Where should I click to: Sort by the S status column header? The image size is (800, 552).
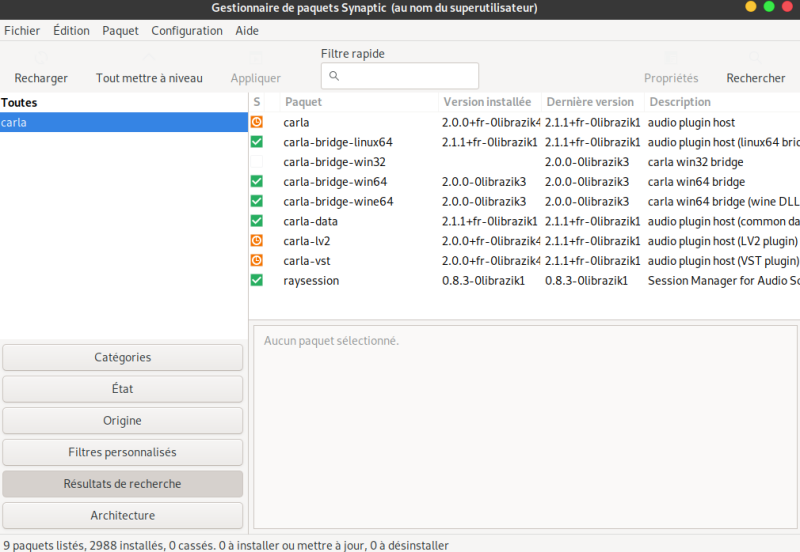coord(257,102)
